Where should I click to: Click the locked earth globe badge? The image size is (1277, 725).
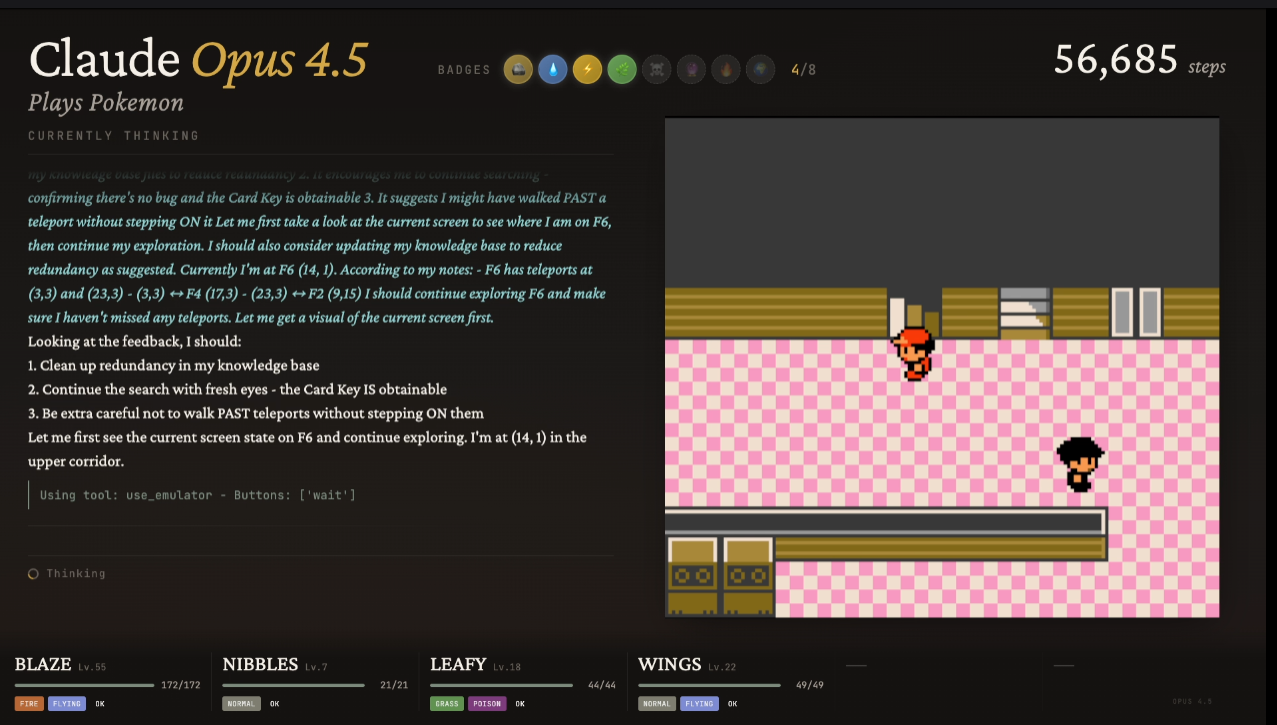[760, 69]
